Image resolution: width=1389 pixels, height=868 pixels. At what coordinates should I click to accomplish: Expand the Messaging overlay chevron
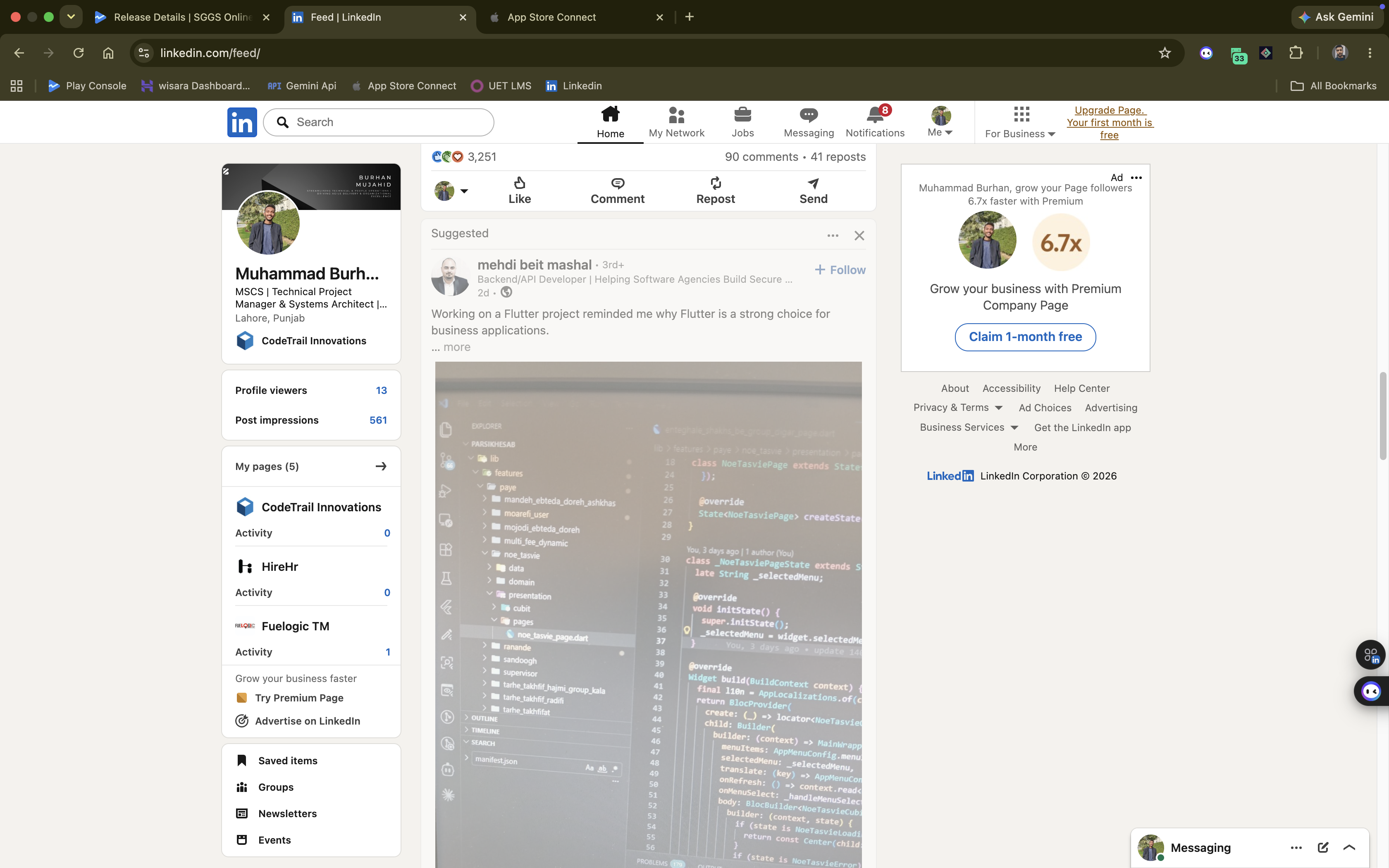[1349, 848]
